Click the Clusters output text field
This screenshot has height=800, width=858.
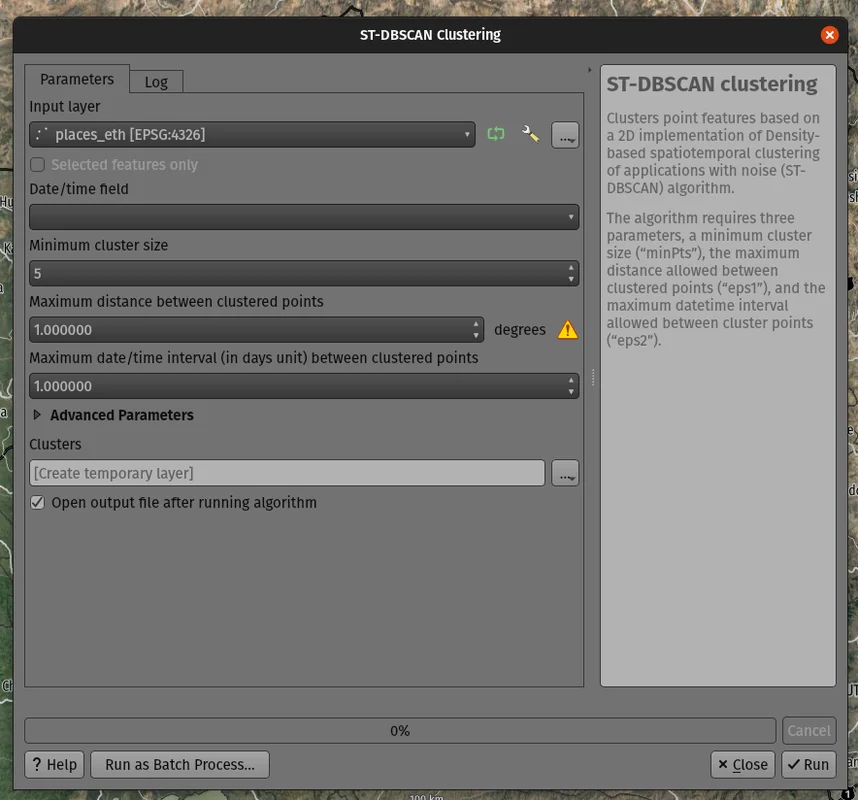click(287, 473)
